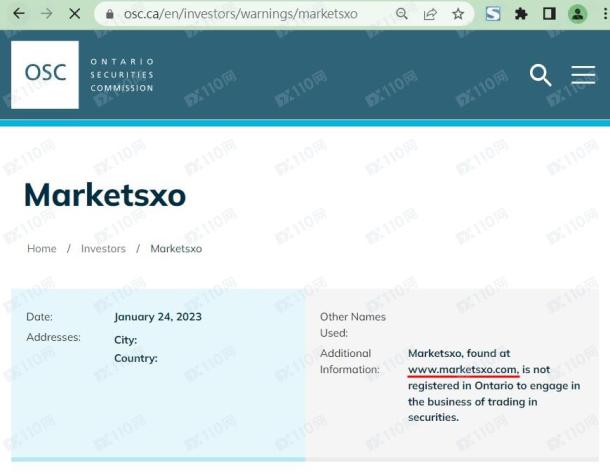610x475 pixels.
Task: Click the date January 24, 2023
Action: [158, 317]
